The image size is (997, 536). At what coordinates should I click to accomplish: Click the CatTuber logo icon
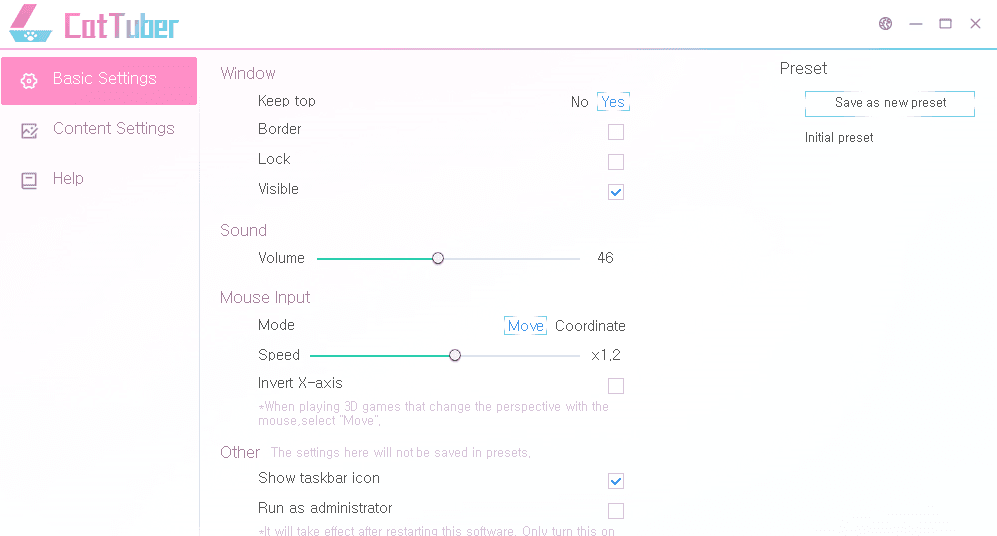click(30, 24)
